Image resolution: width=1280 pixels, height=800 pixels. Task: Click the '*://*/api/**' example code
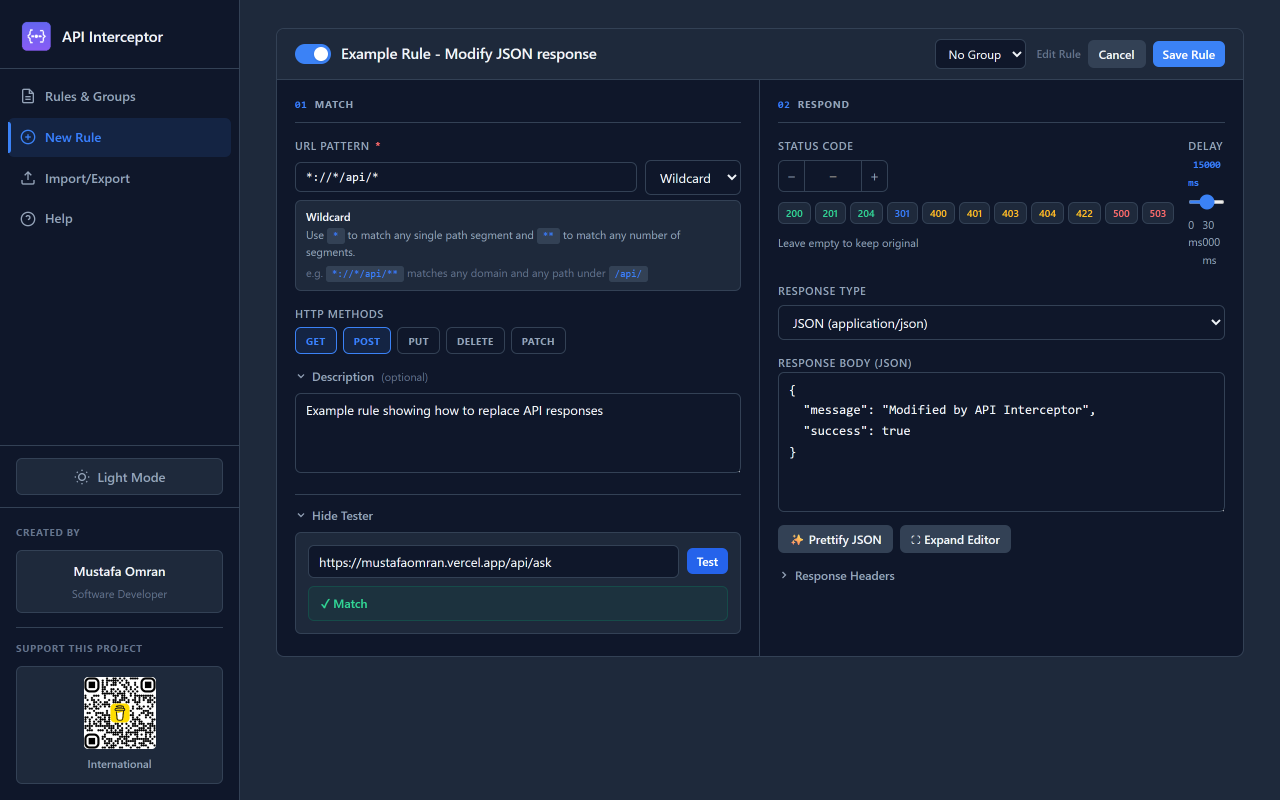(x=365, y=274)
